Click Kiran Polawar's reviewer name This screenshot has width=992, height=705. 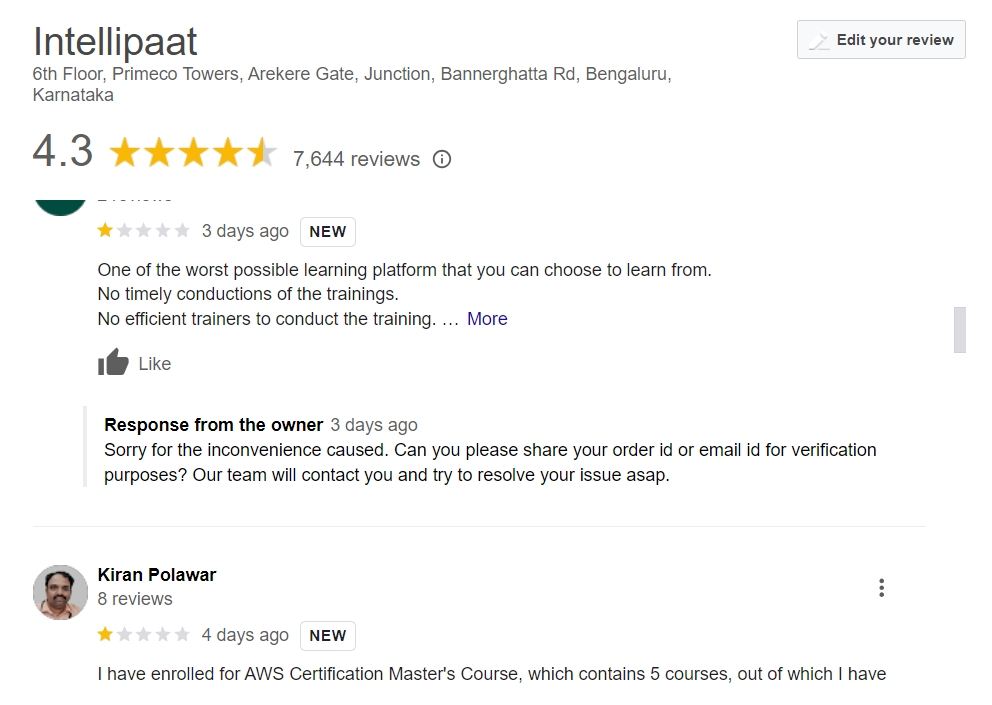point(156,574)
